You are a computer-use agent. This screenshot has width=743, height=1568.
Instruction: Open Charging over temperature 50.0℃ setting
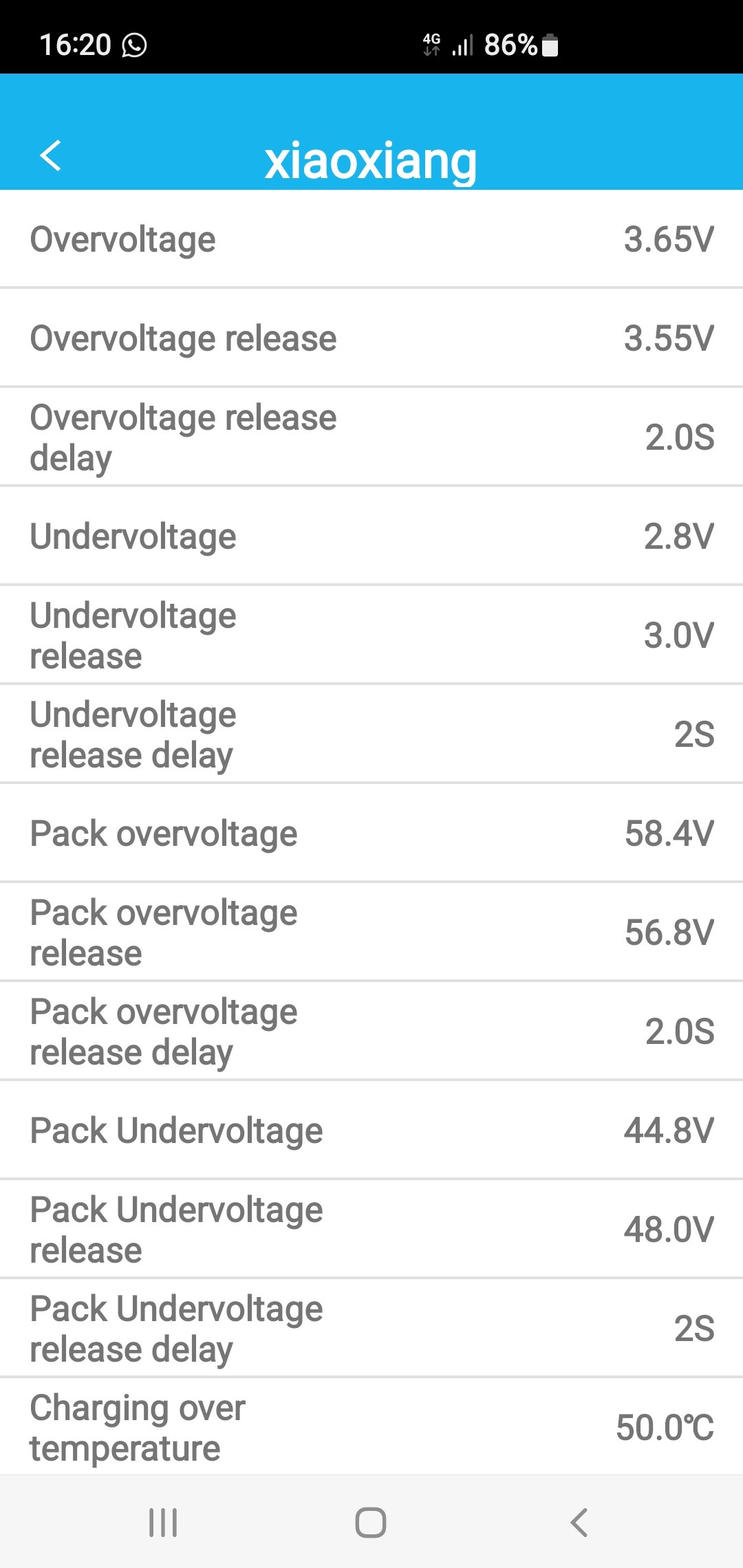(x=371, y=1426)
